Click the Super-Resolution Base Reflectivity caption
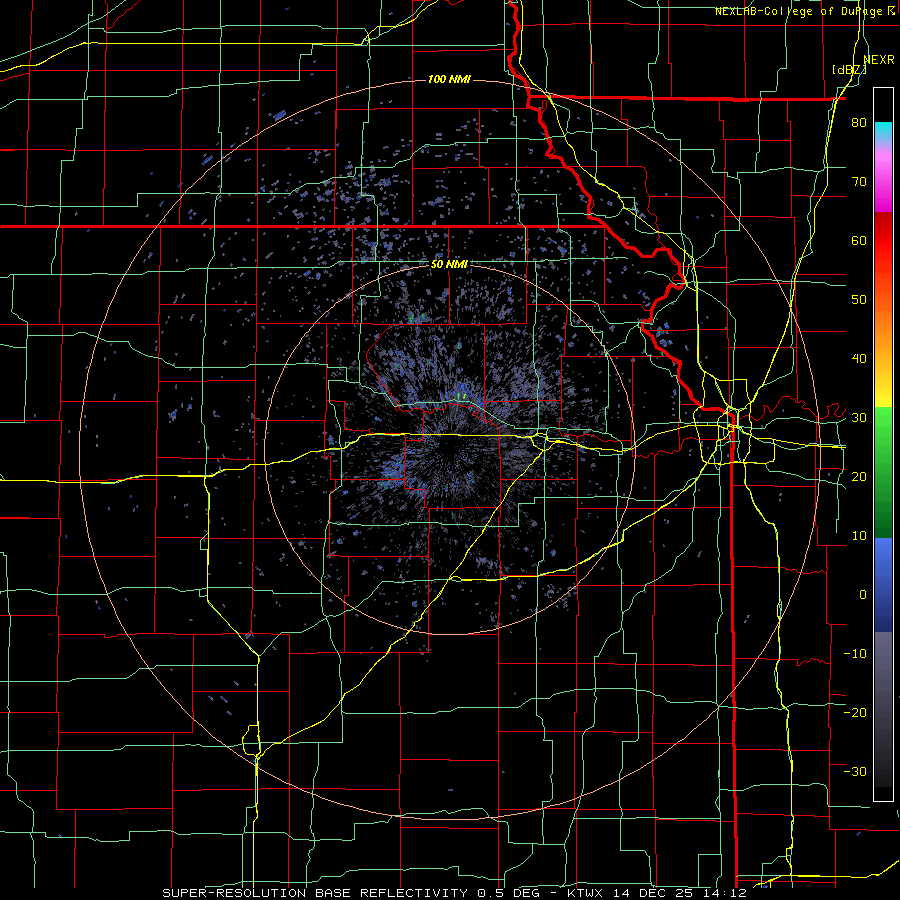Viewport: 900px width, 900px height. (315, 893)
